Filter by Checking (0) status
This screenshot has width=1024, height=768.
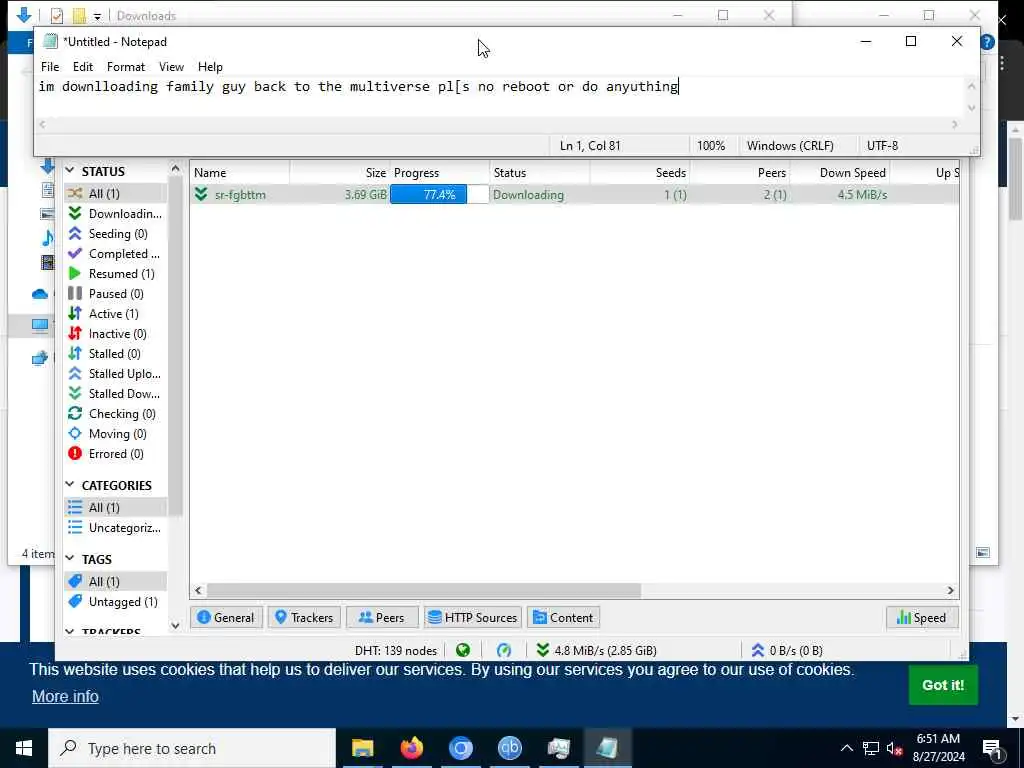(x=116, y=414)
